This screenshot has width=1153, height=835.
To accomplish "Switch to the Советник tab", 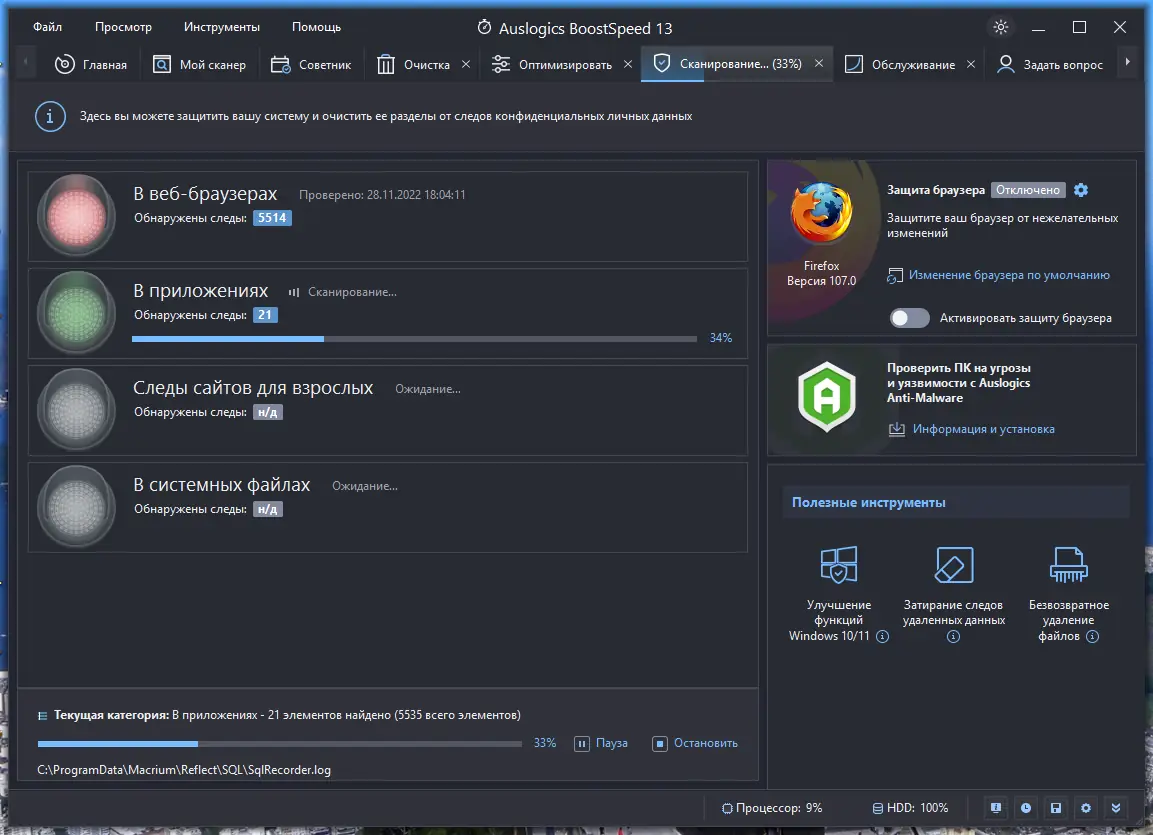I will click(x=310, y=65).
